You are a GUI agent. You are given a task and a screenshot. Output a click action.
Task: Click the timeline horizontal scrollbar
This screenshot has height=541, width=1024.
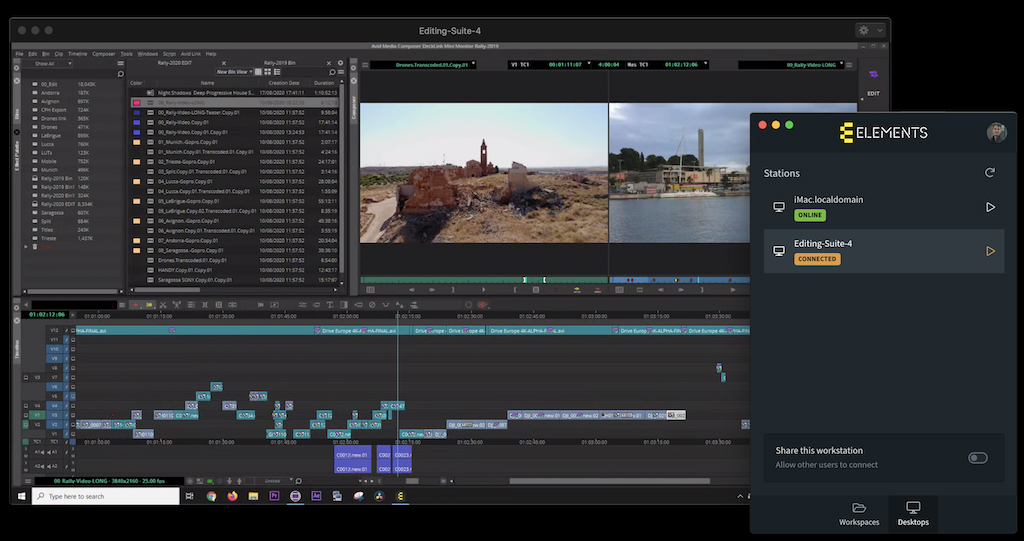point(609,482)
